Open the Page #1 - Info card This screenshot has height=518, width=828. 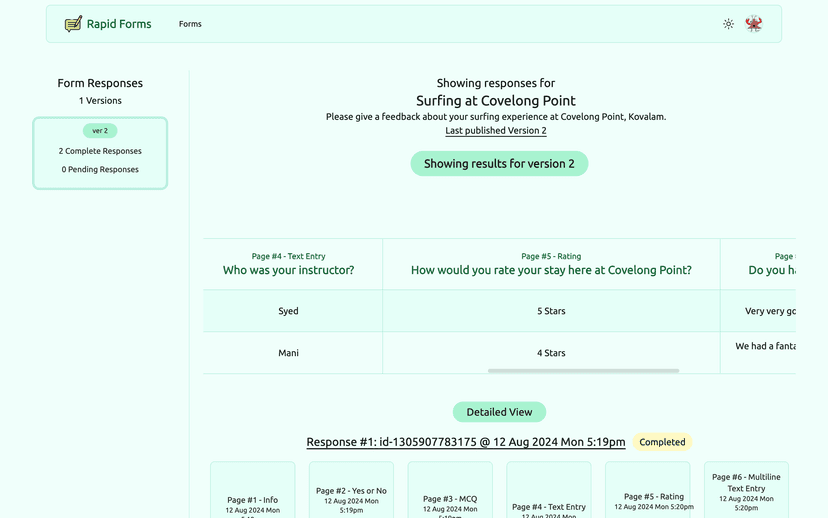click(253, 495)
